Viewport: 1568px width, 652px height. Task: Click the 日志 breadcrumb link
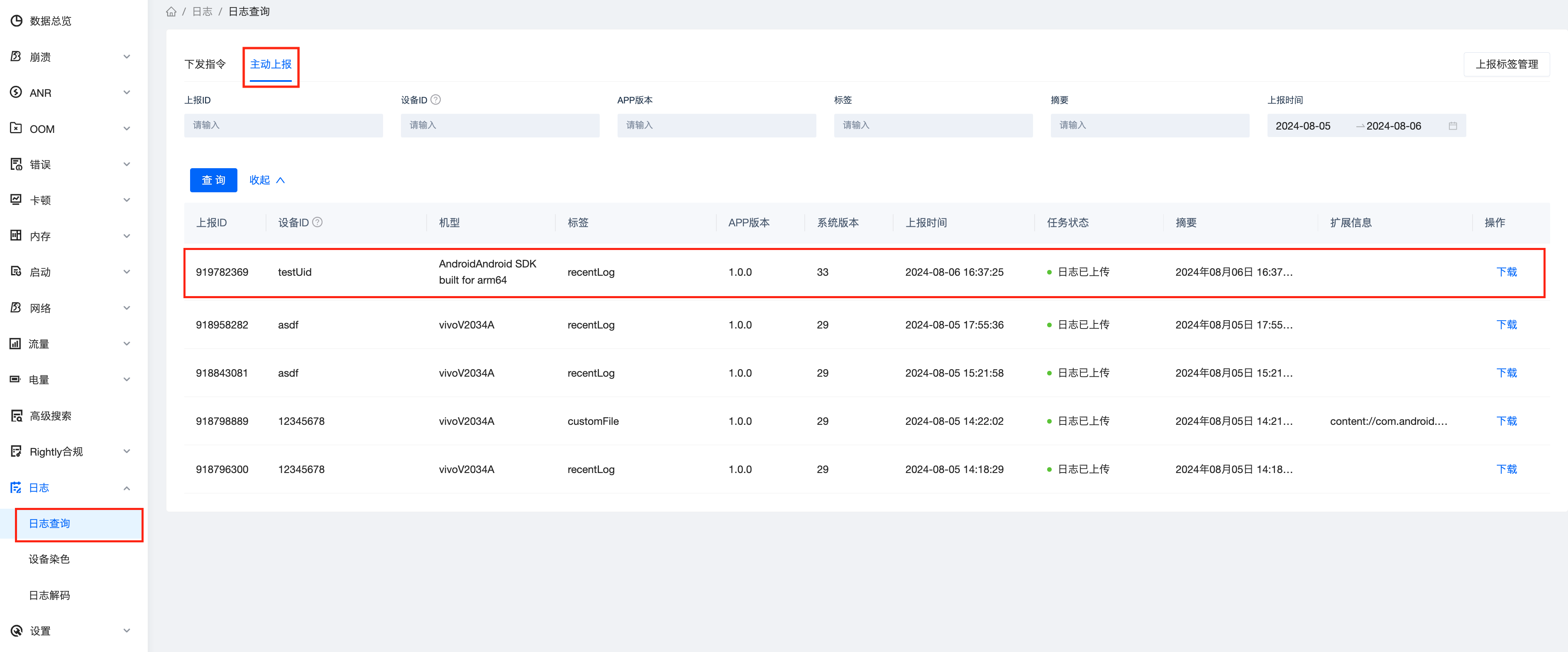[202, 12]
